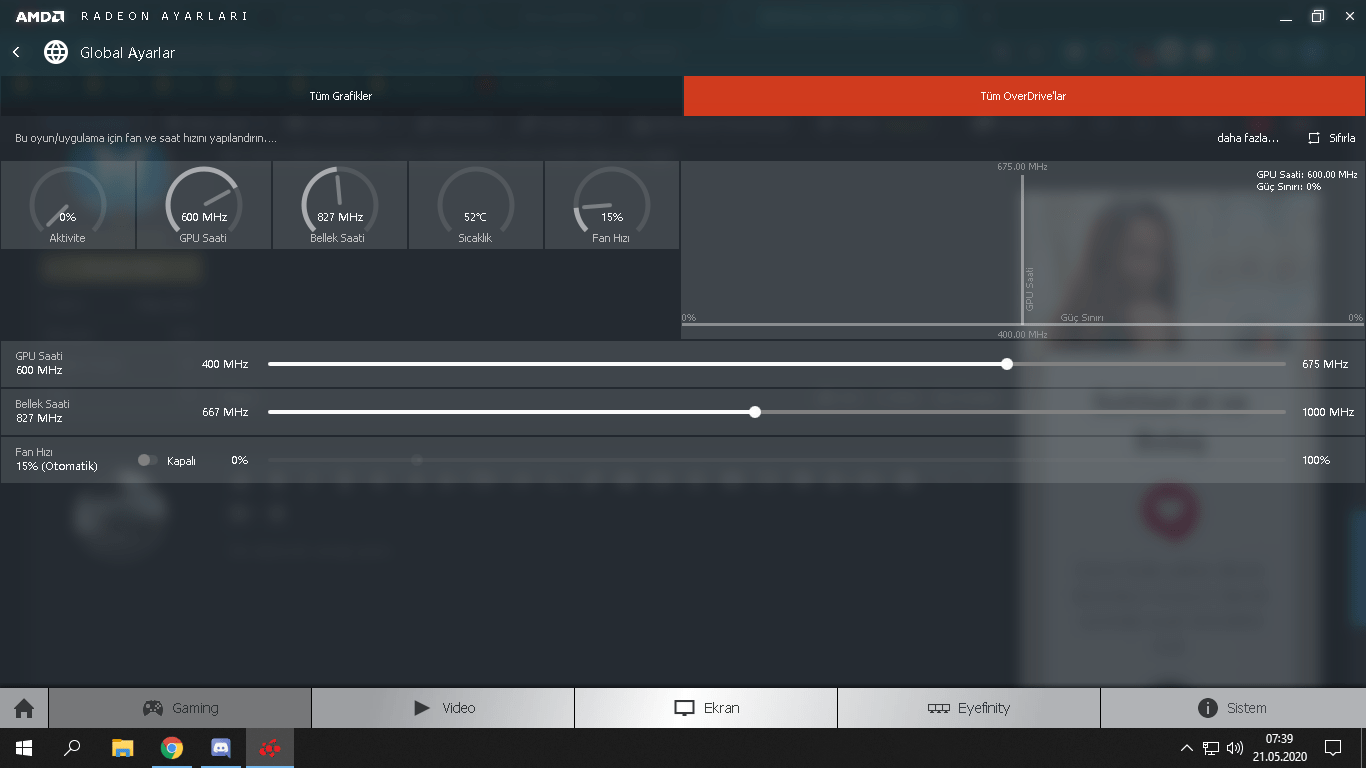The width and height of the screenshot is (1366, 768).
Task: Click the 'daha fazla...' link
Action: 1248,138
